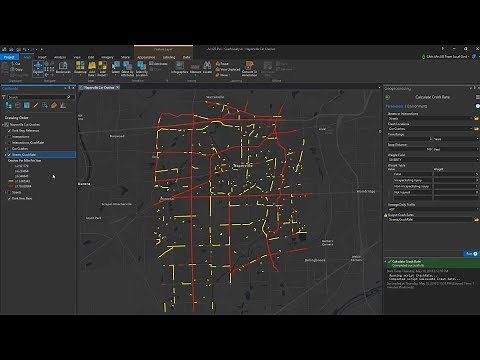Image resolution: width=480 pixels, height=360 pixels.
Task: Toggle Streets_CrashRate layer visibility
Action: click(9, 155)
